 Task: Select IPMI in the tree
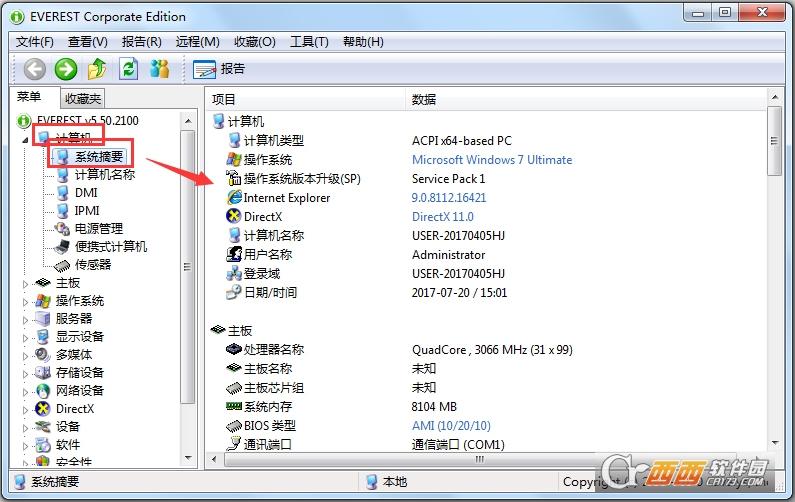pyautogui.click(x=87, y=210)
